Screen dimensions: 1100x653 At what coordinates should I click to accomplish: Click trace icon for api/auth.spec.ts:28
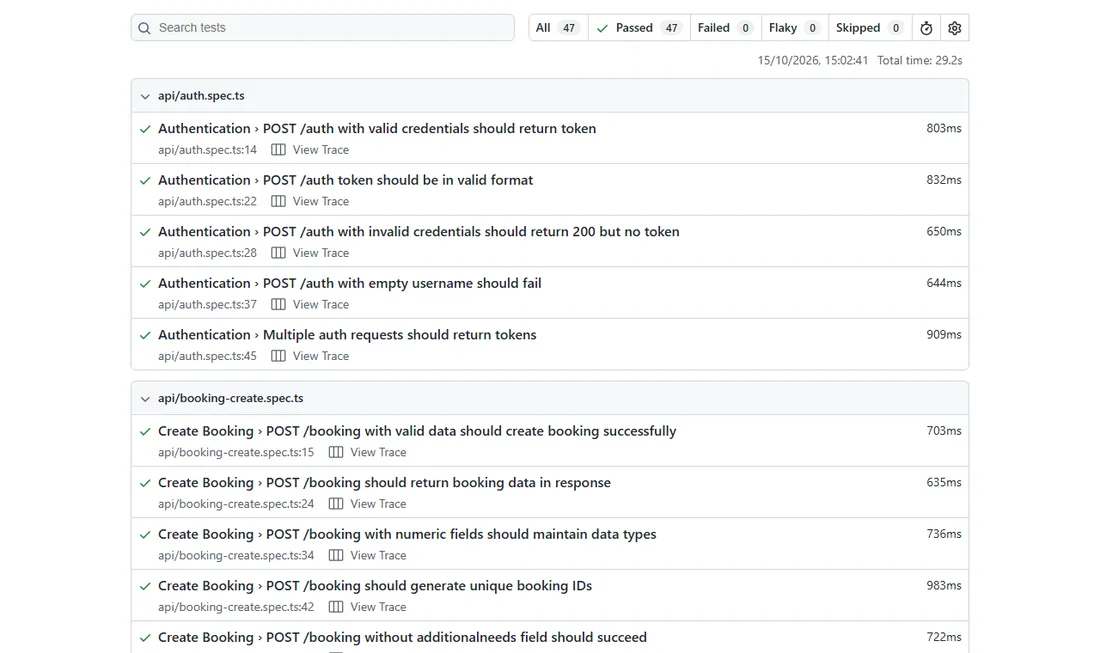pos(279,253)
